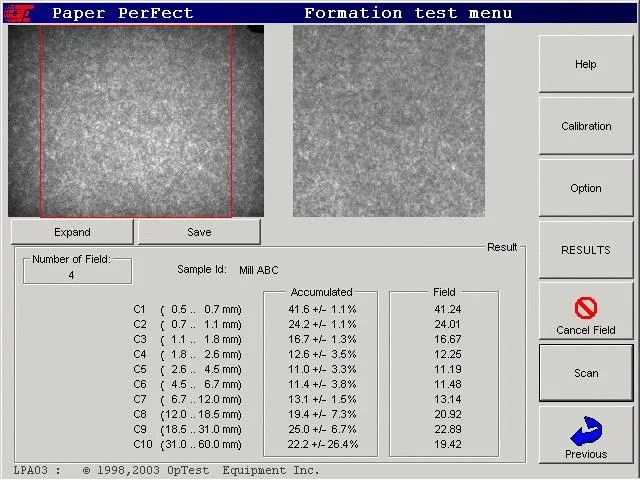The height and width of the screenshot is (480, 640).
Task: Click the OpTest logo in title bar
Action: (x=18, y=13)
